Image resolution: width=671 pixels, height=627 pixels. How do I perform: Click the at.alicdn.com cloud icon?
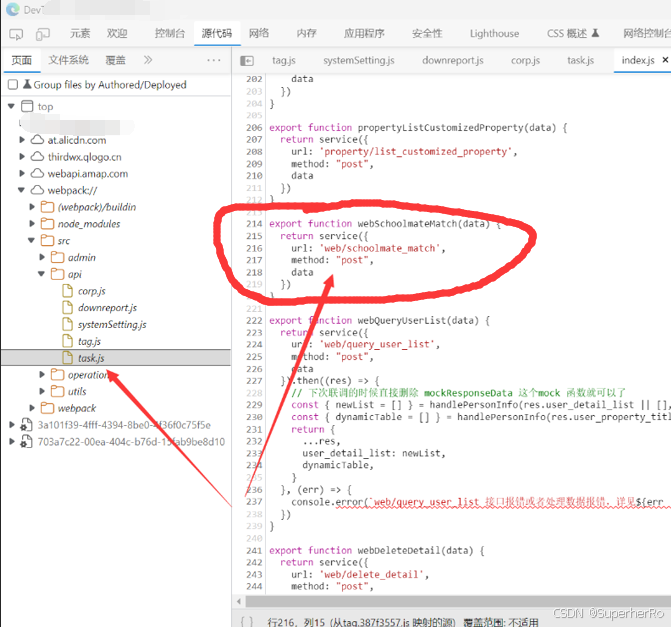point(38,140)
